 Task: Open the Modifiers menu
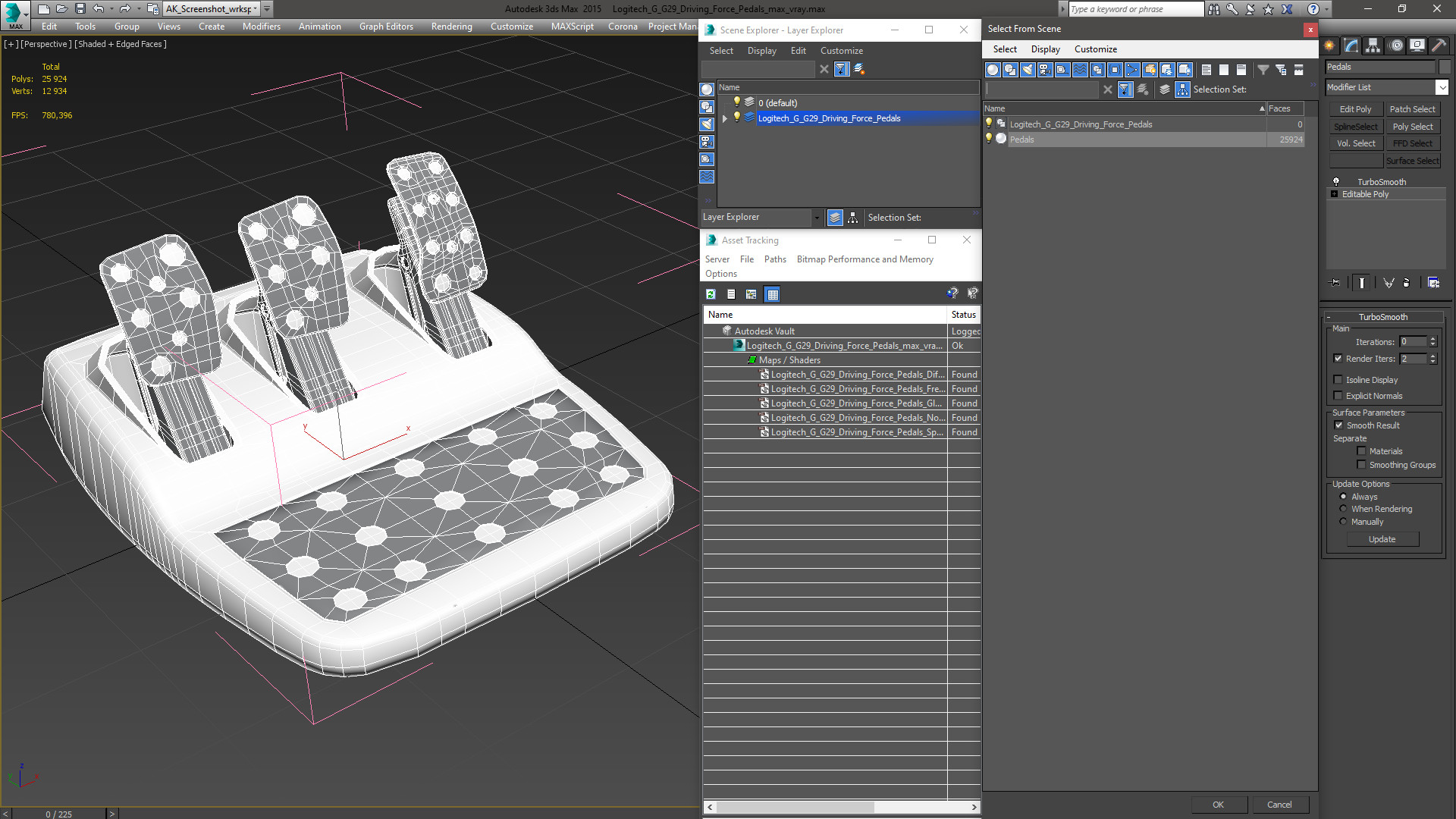pos(262,27)
